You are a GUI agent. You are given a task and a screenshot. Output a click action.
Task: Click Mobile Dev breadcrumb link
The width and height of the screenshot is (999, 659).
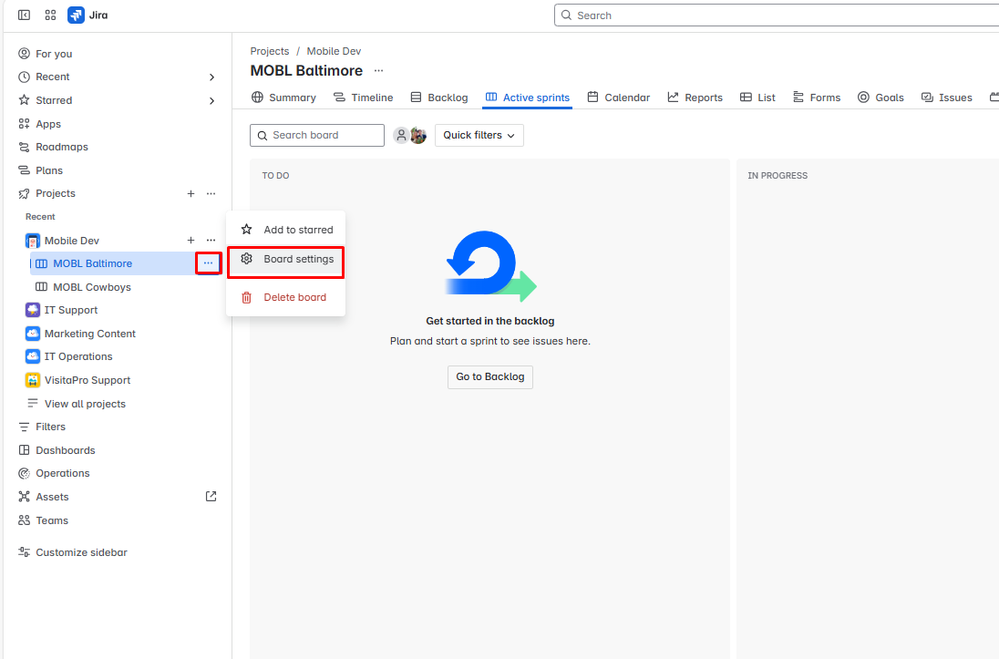click(334, 51)
